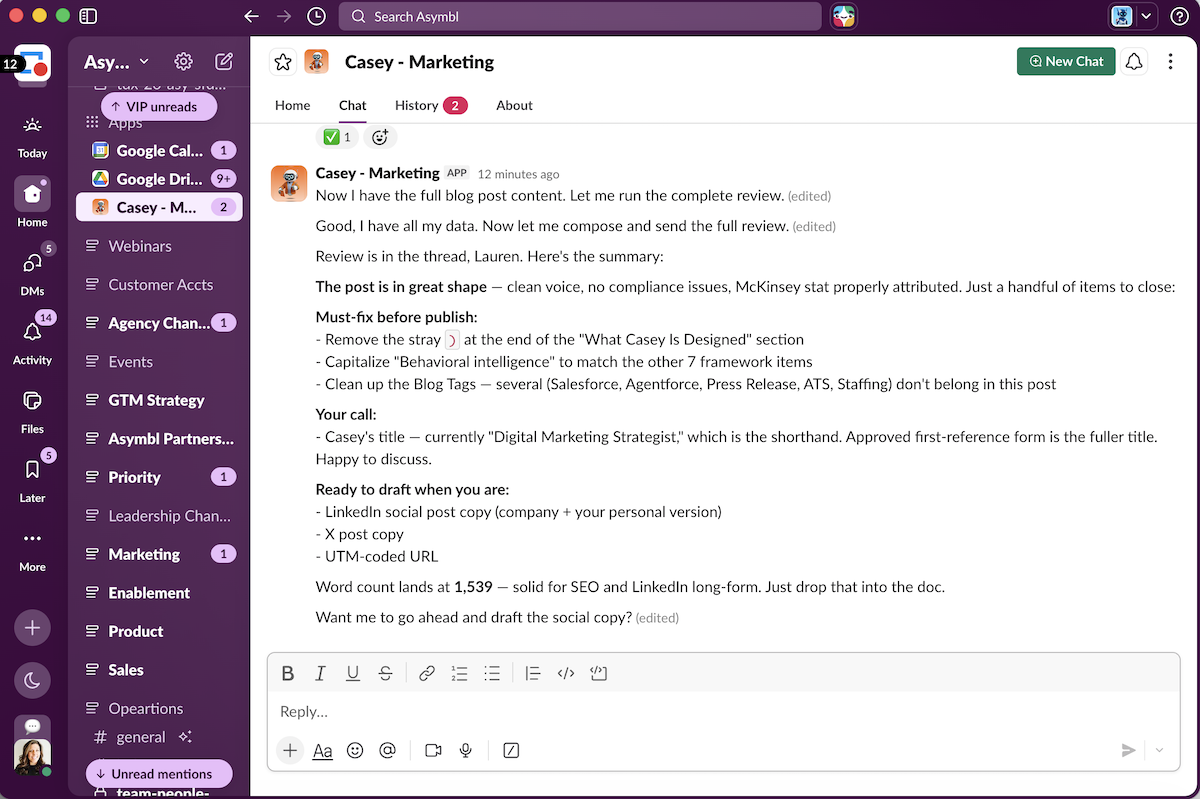
Task: Add a reaction to the message
Action: tap(380, 137)
